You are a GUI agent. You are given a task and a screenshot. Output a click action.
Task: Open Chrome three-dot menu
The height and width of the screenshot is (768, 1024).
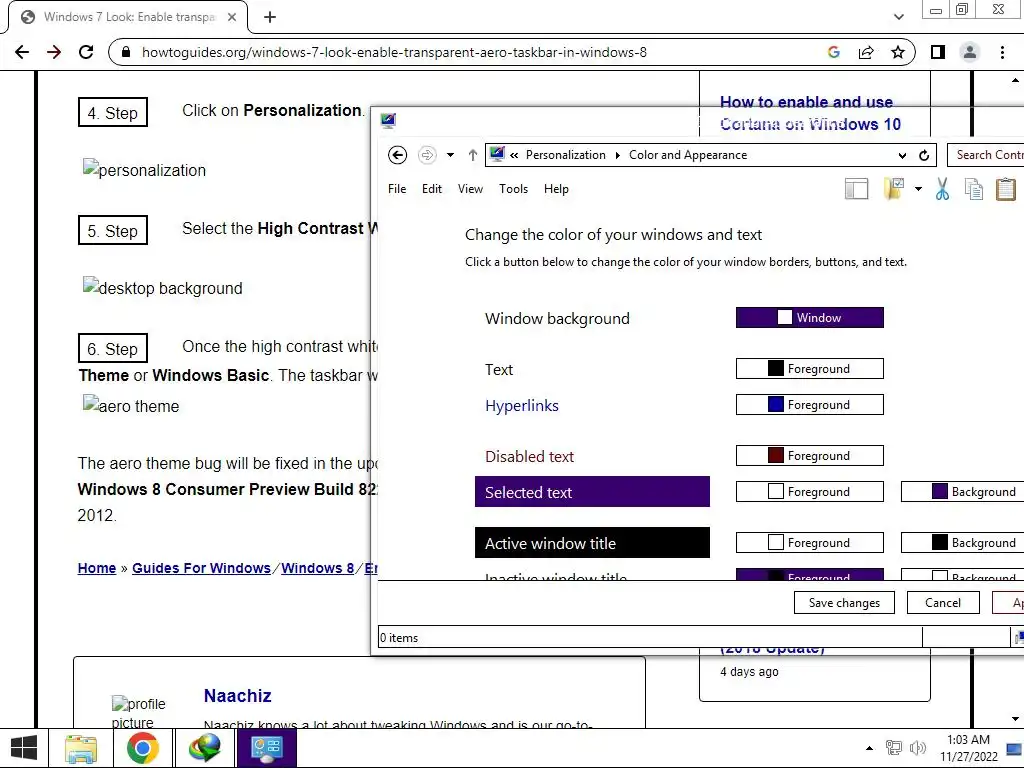(1002, 52)
